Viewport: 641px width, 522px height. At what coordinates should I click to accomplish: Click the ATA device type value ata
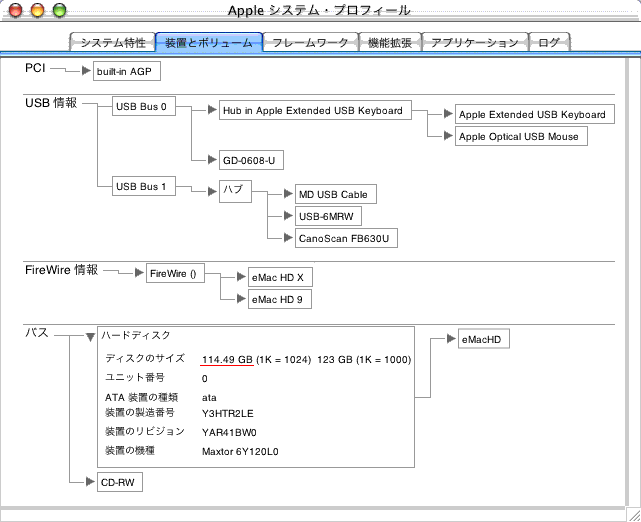tap(209, 397)
